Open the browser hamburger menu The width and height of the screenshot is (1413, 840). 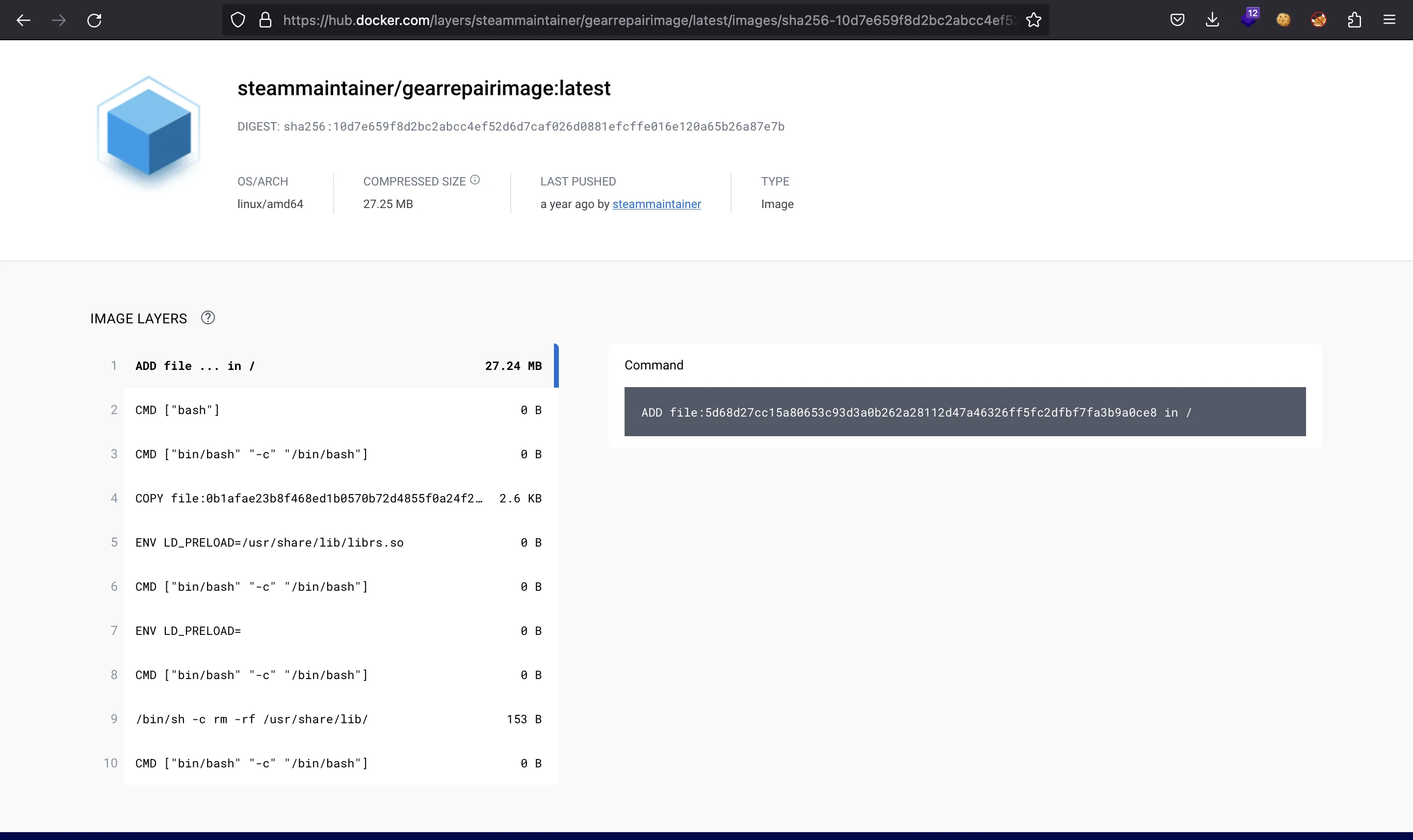1389,21
